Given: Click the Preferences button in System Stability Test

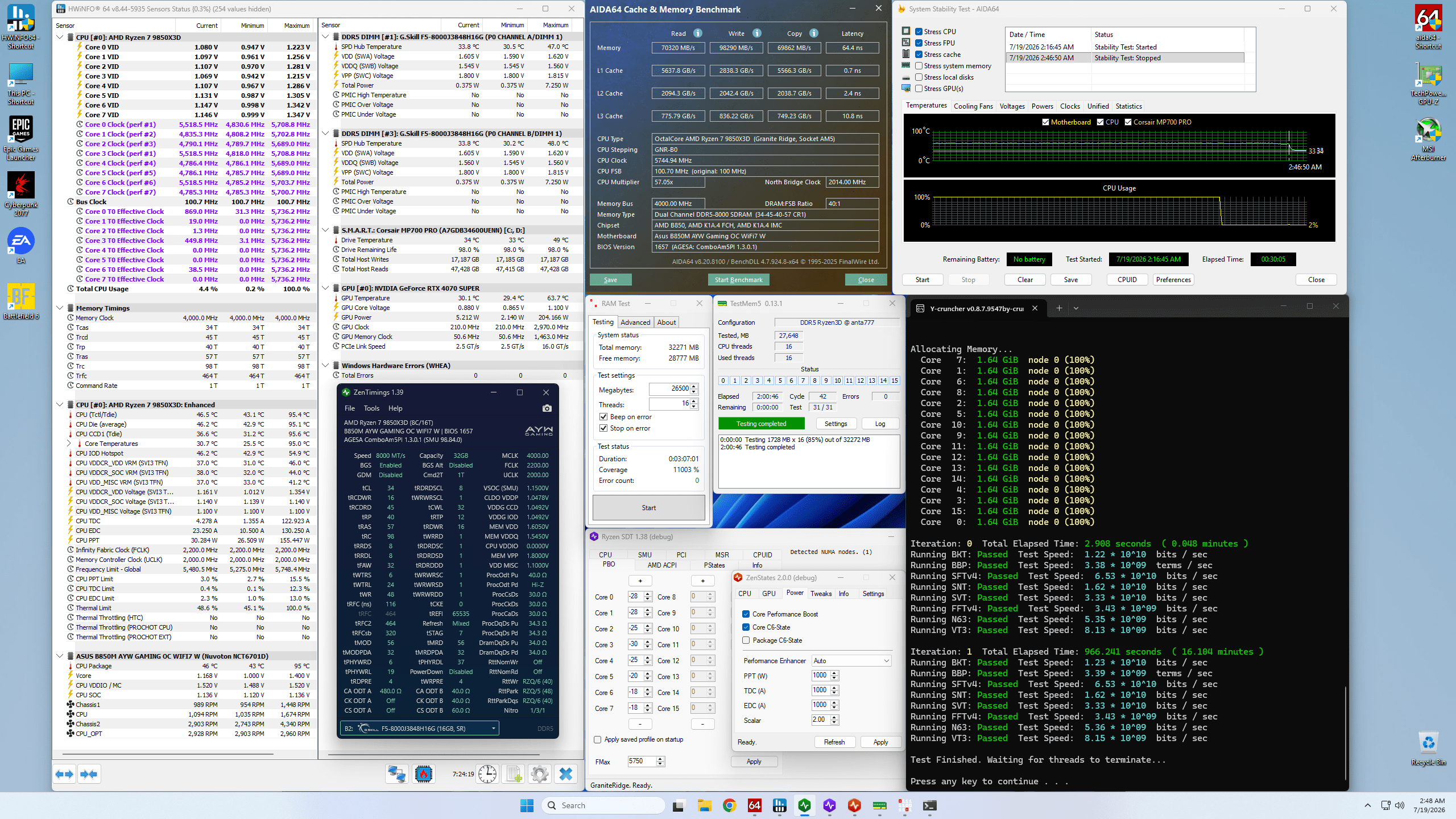Looking at the screenshot, I should 1173,280.
